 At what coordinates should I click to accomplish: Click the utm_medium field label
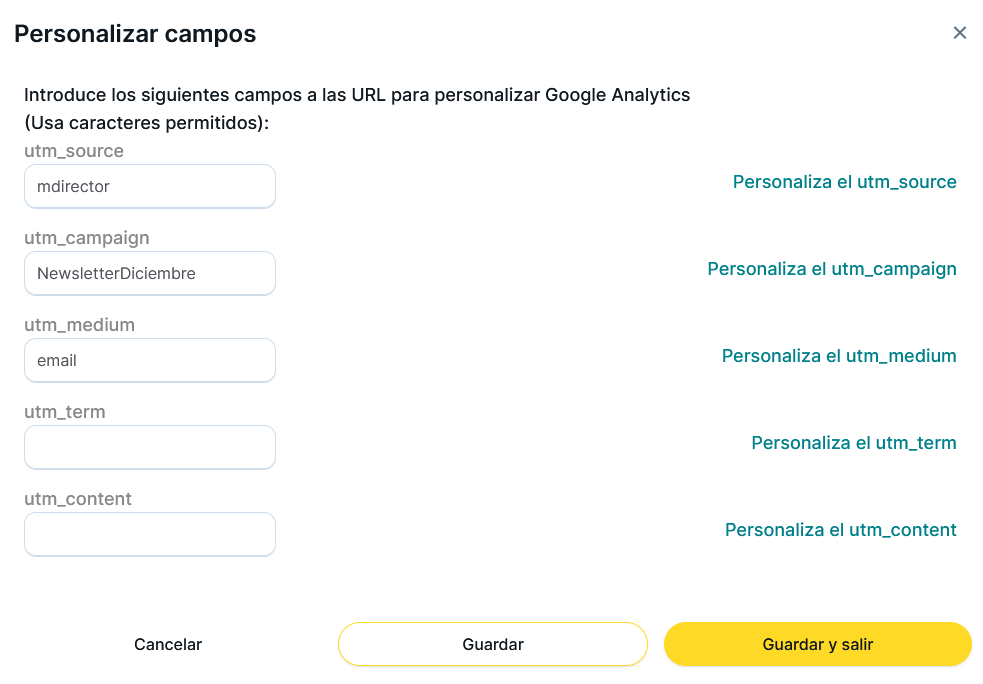(79, 325)
